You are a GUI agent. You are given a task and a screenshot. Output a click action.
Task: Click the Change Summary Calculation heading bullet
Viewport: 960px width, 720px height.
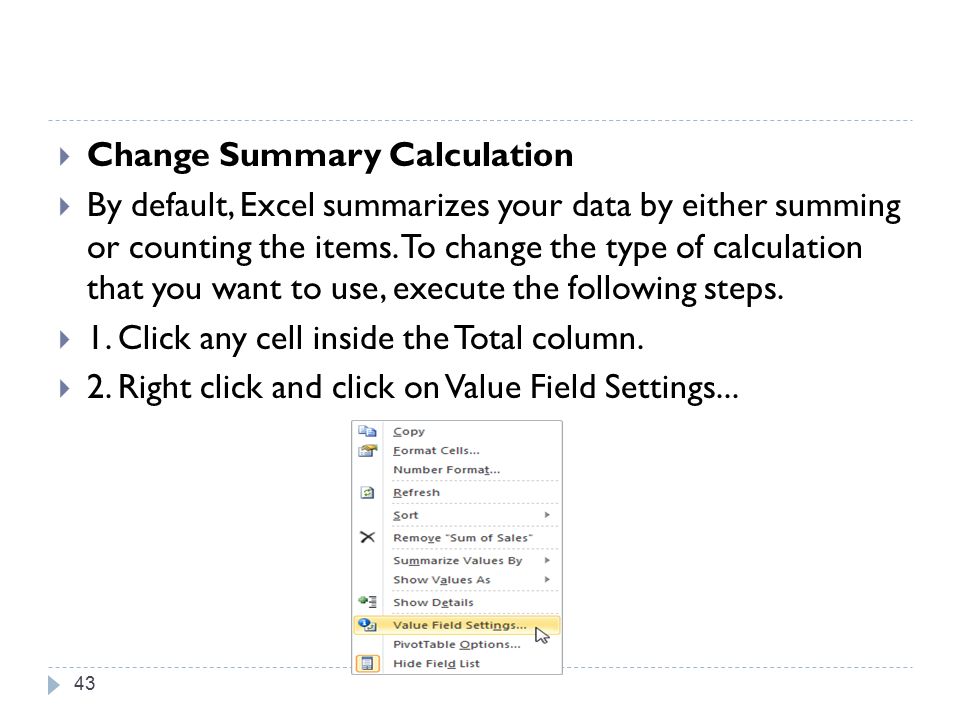pos(64,156)
